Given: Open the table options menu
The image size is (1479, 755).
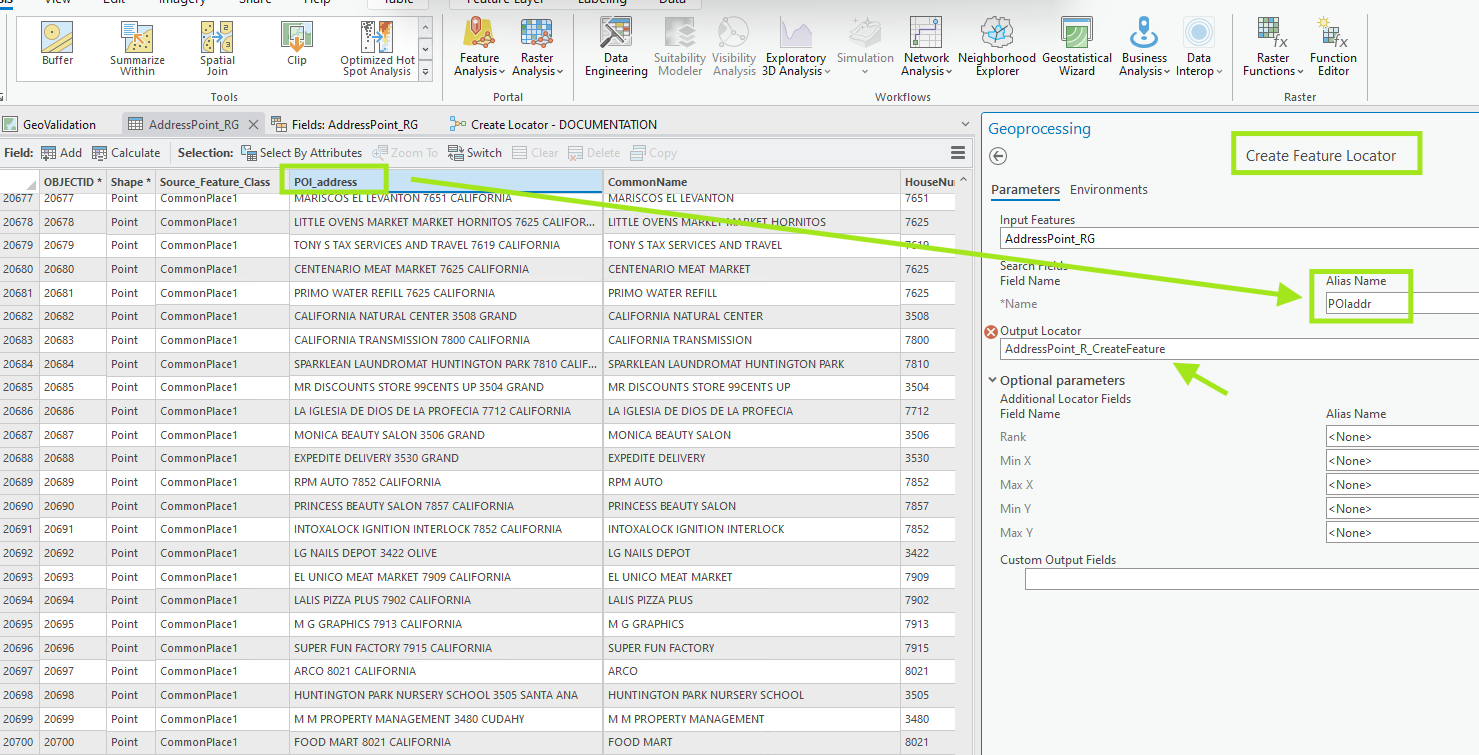Looking at the screenshot, I should tap(958, 153).
